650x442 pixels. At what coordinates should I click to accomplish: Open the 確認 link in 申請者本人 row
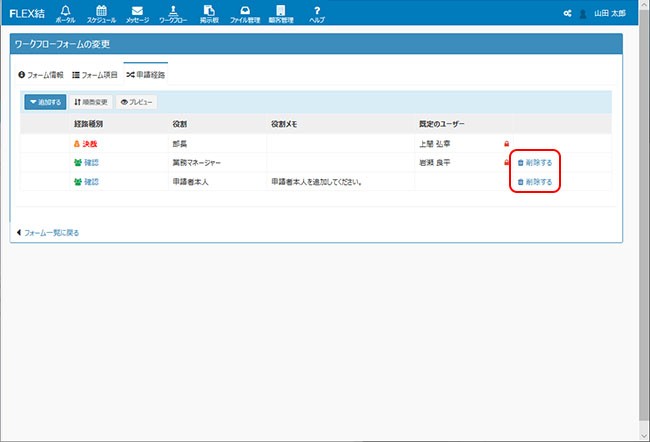[92, 182]
